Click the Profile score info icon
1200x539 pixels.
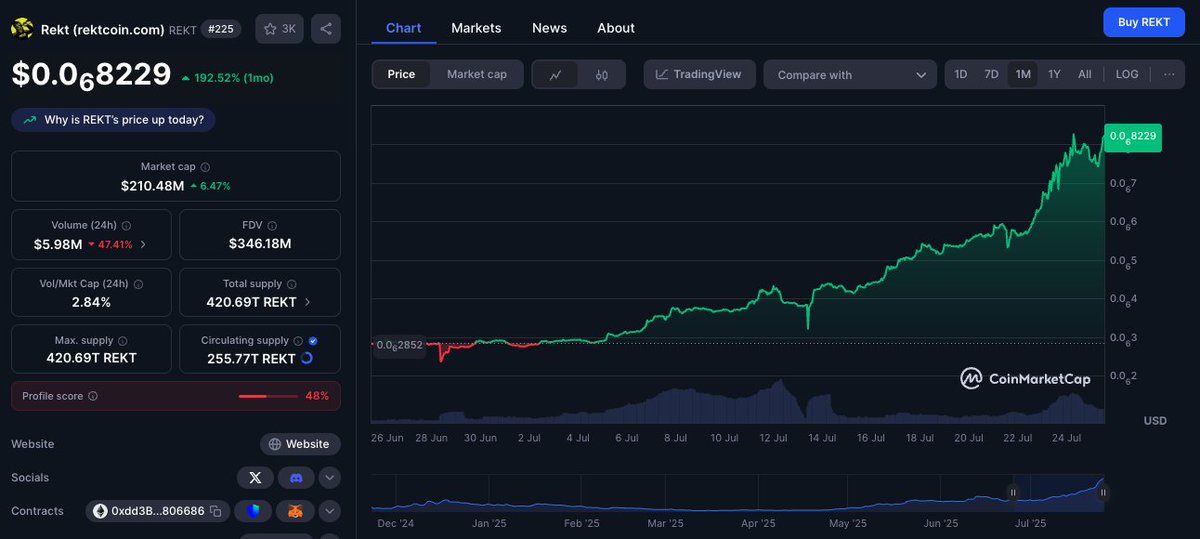point(93,396)
